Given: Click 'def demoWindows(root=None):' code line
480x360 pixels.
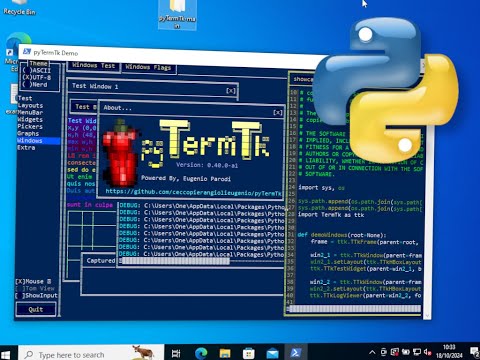Looking at the screenshot, I should [342, 235].
